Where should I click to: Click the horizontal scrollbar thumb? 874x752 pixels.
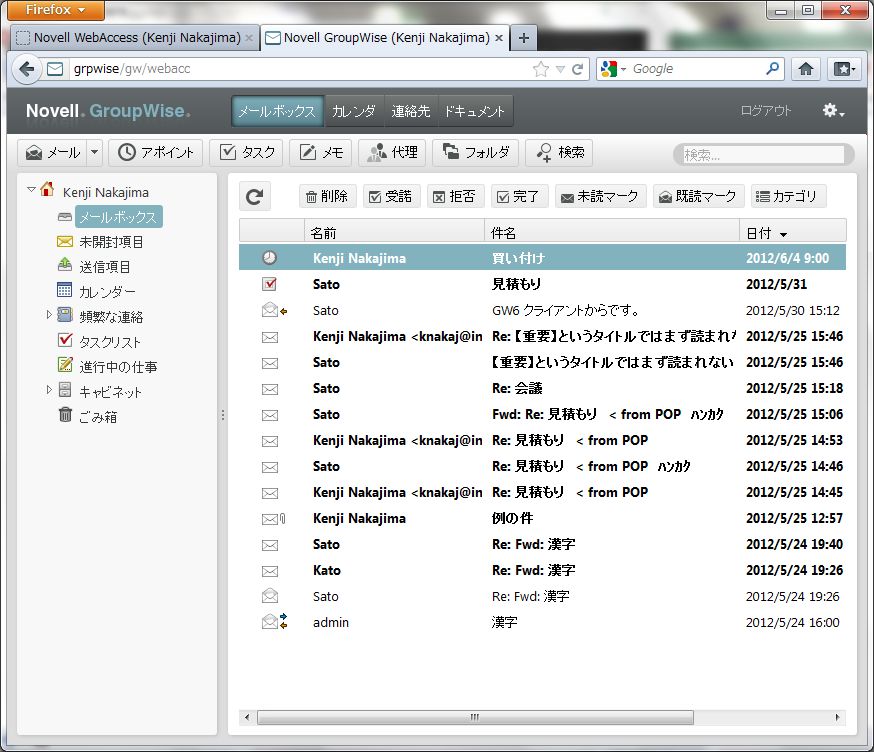point(475,717)
